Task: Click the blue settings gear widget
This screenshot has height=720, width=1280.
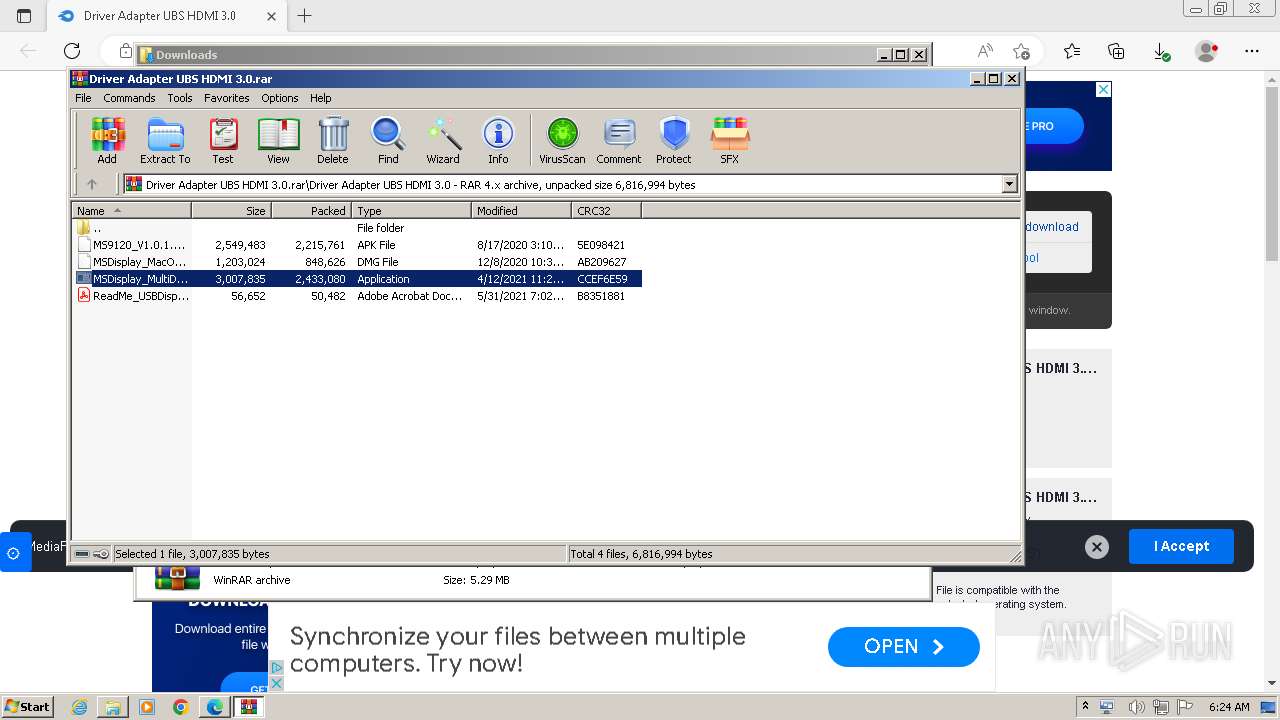Action: pos(14,553)
